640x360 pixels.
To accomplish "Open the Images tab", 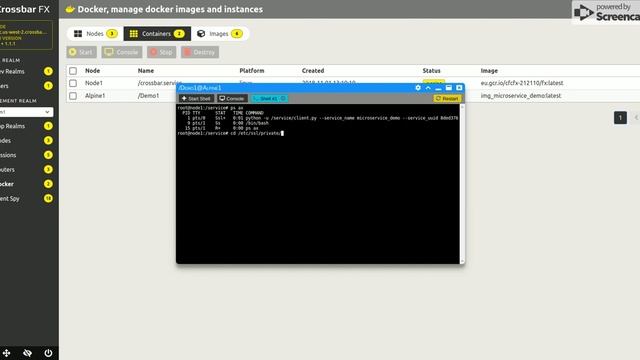I will tap(220, 33).
